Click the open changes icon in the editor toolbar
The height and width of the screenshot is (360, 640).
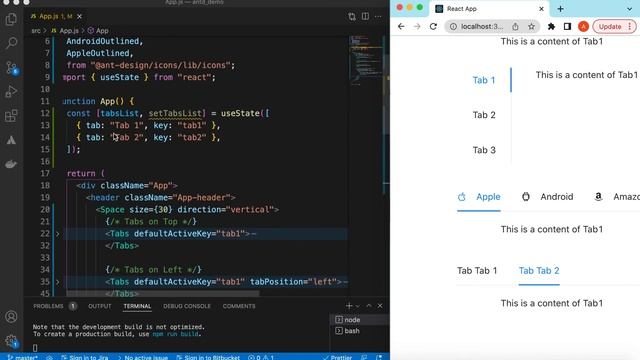(x=352, y=16)
